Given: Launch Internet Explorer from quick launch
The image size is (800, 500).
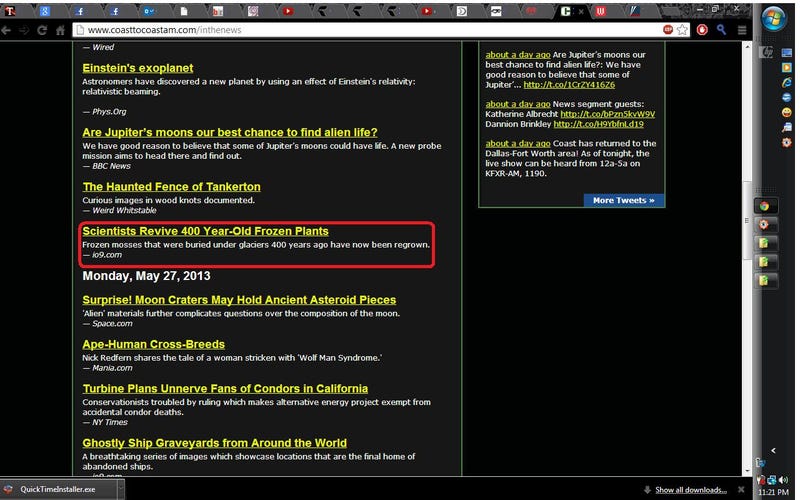Looking at the screenshot, I should pos(786,82).
